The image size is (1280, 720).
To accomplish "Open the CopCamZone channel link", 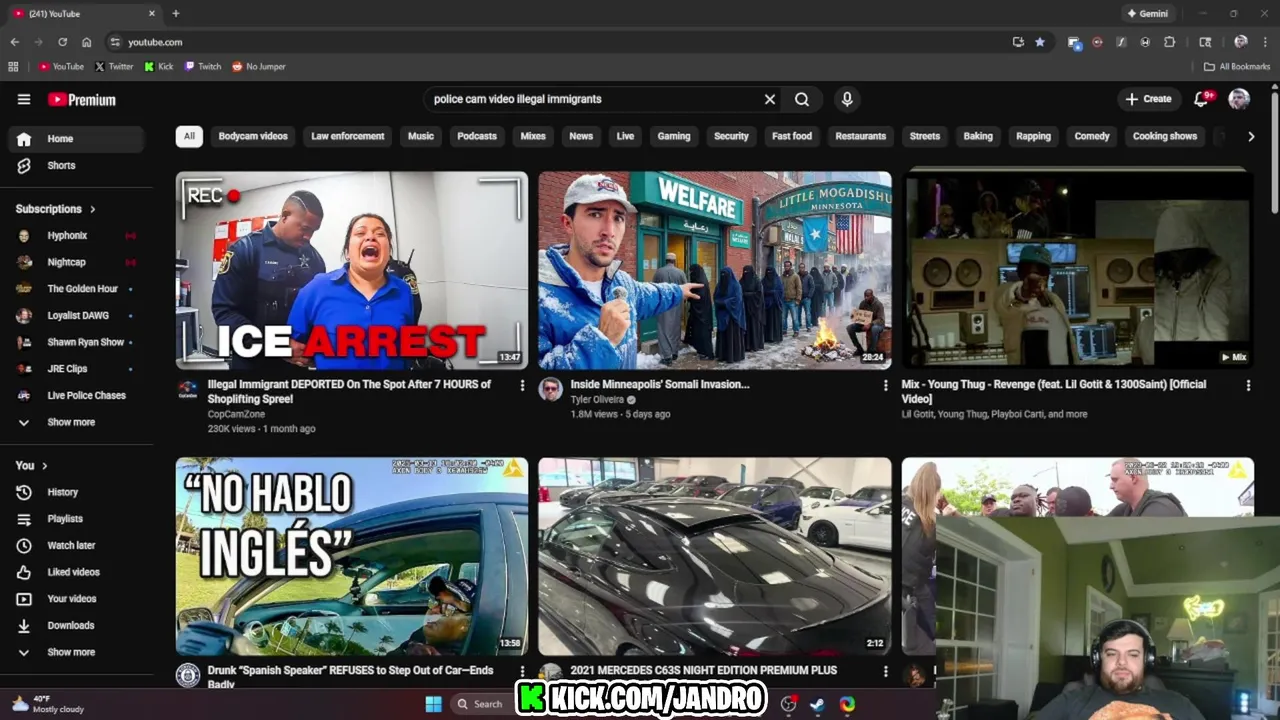I will (234, 414).
